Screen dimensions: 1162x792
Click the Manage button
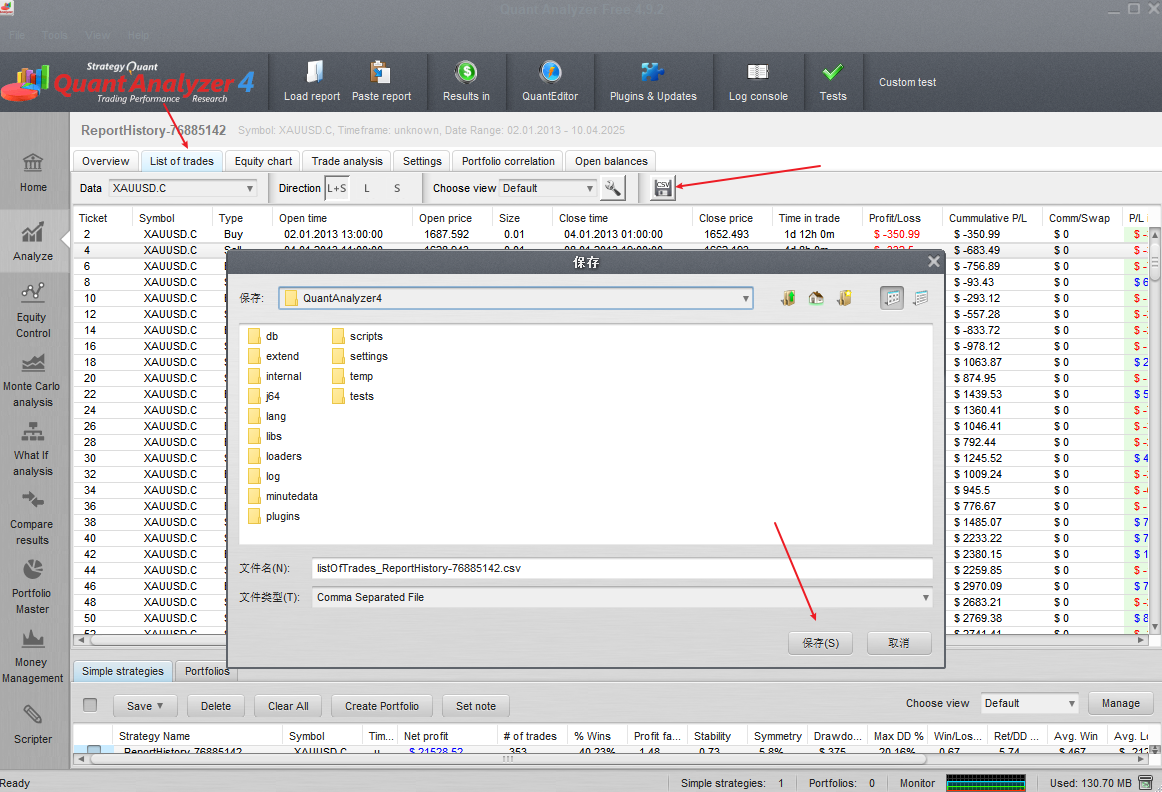click(1120, 703)
